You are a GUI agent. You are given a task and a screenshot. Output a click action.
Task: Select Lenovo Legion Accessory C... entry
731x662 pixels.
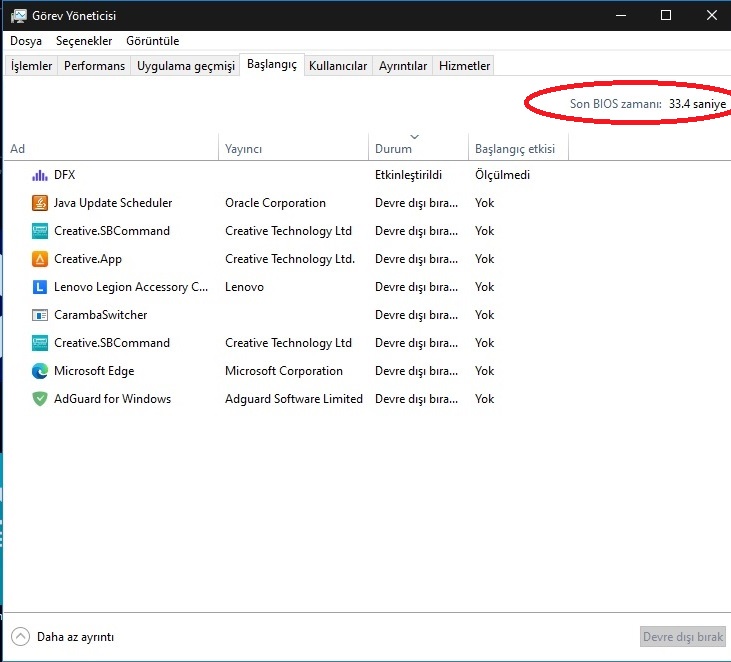pos(131,287)
